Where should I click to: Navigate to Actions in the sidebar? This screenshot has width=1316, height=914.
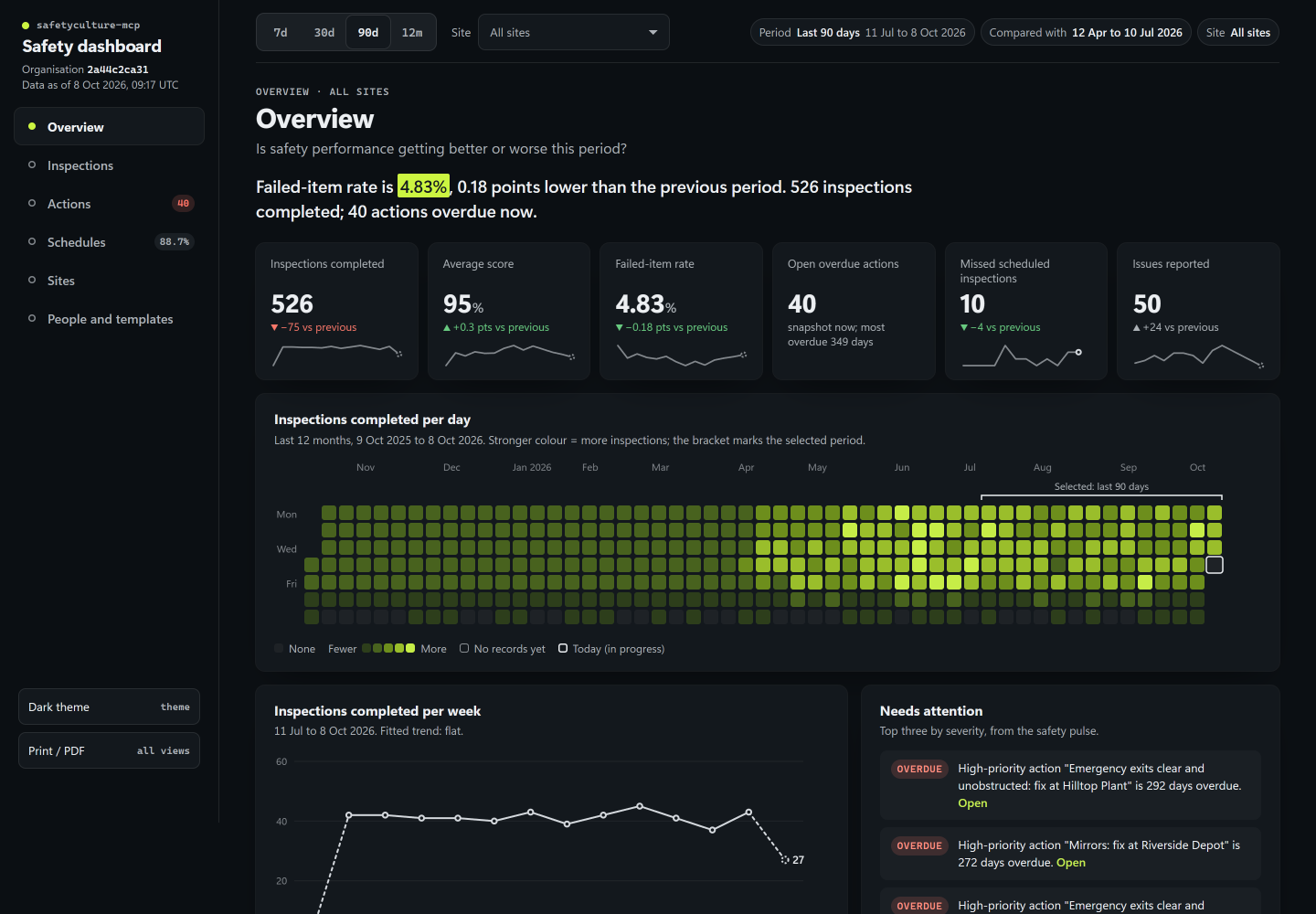coord(109,204)
